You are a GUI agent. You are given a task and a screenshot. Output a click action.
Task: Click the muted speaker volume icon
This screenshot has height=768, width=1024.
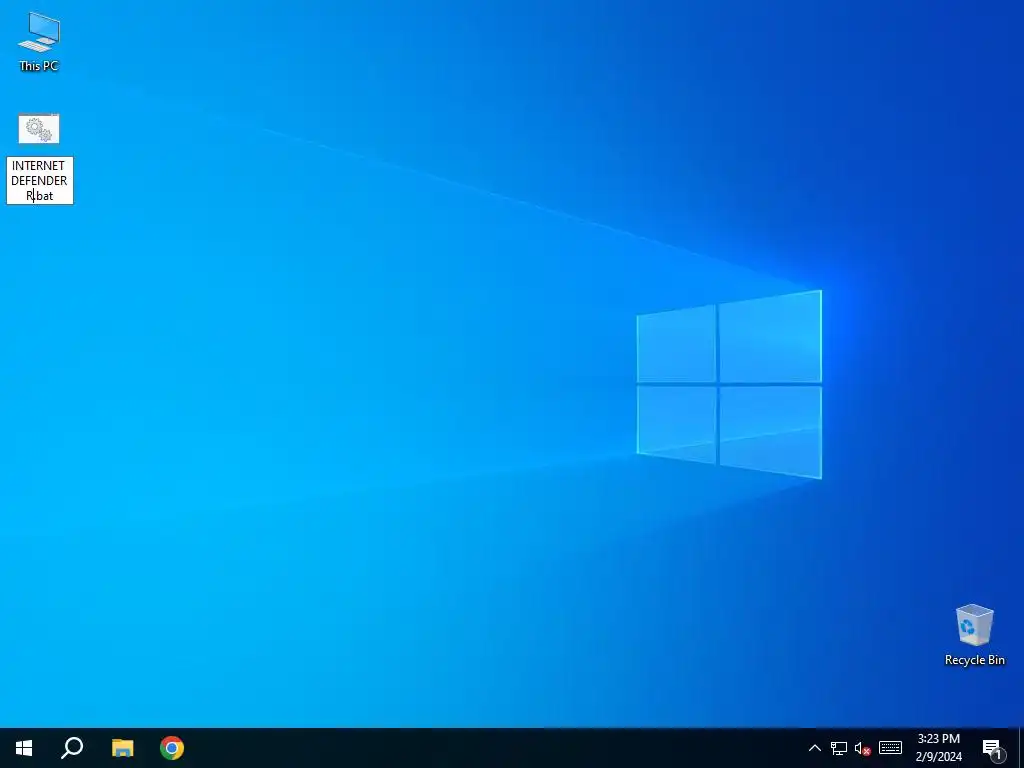click(x=863, y=748)
